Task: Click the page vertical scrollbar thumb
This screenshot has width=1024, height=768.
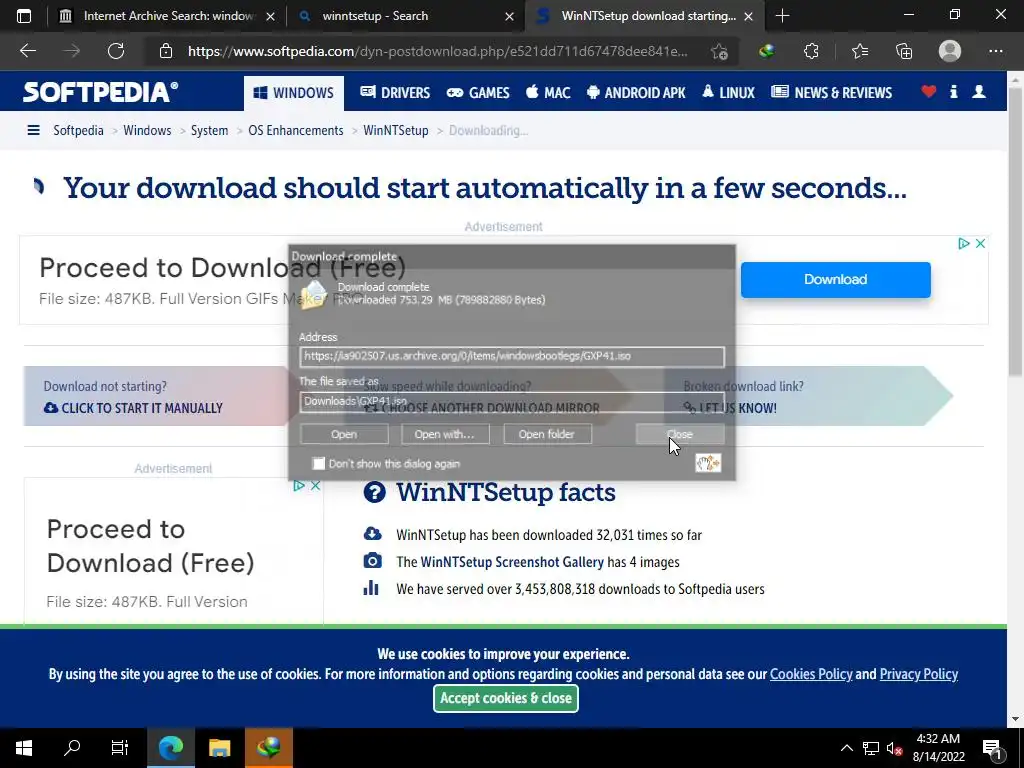Action: pos(1015,232)
